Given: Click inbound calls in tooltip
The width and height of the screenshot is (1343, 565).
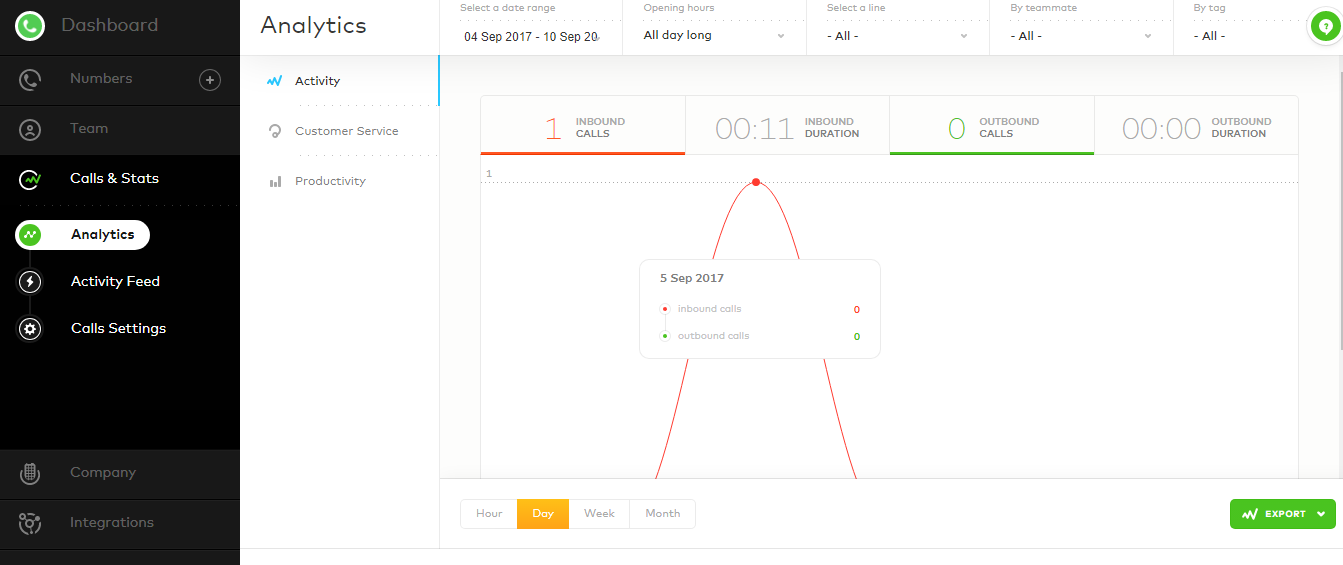Looking at the screenshot, I should (x=709, y=310).
